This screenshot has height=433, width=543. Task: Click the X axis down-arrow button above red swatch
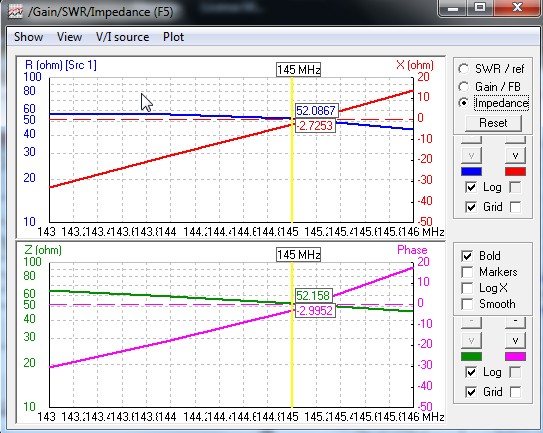[515, 156]
